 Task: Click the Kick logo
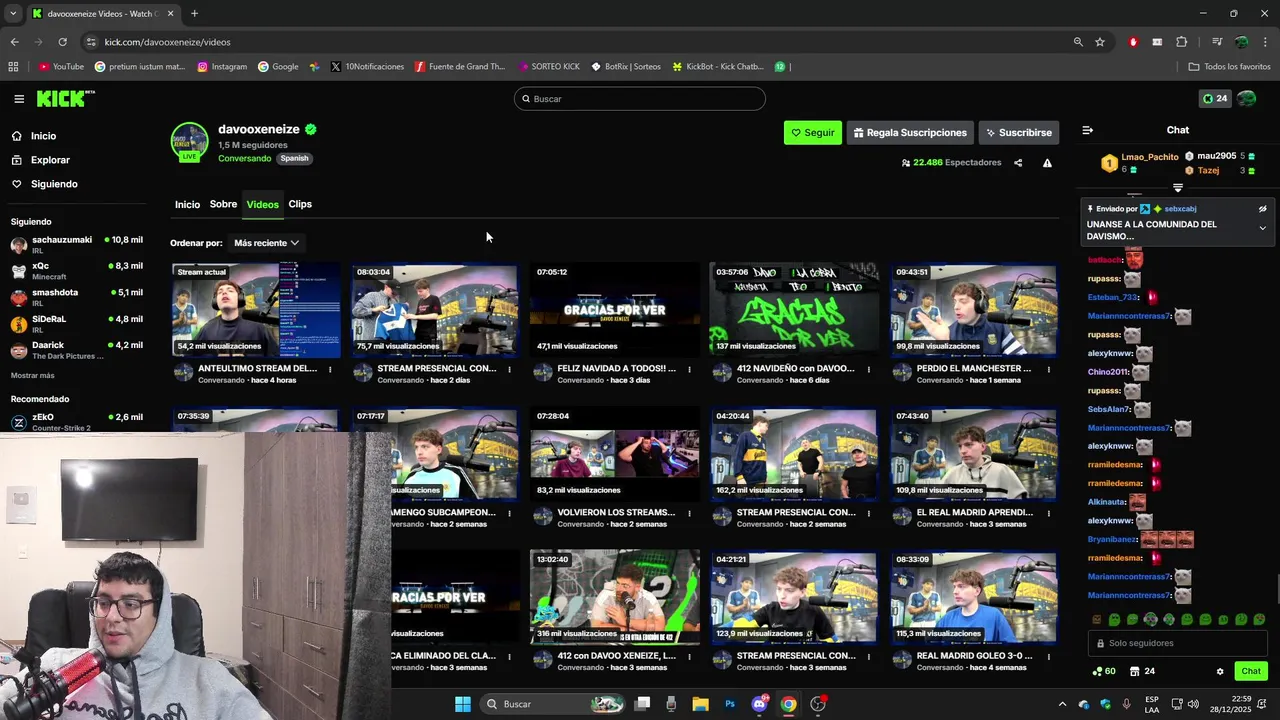(x=65, y=98)
